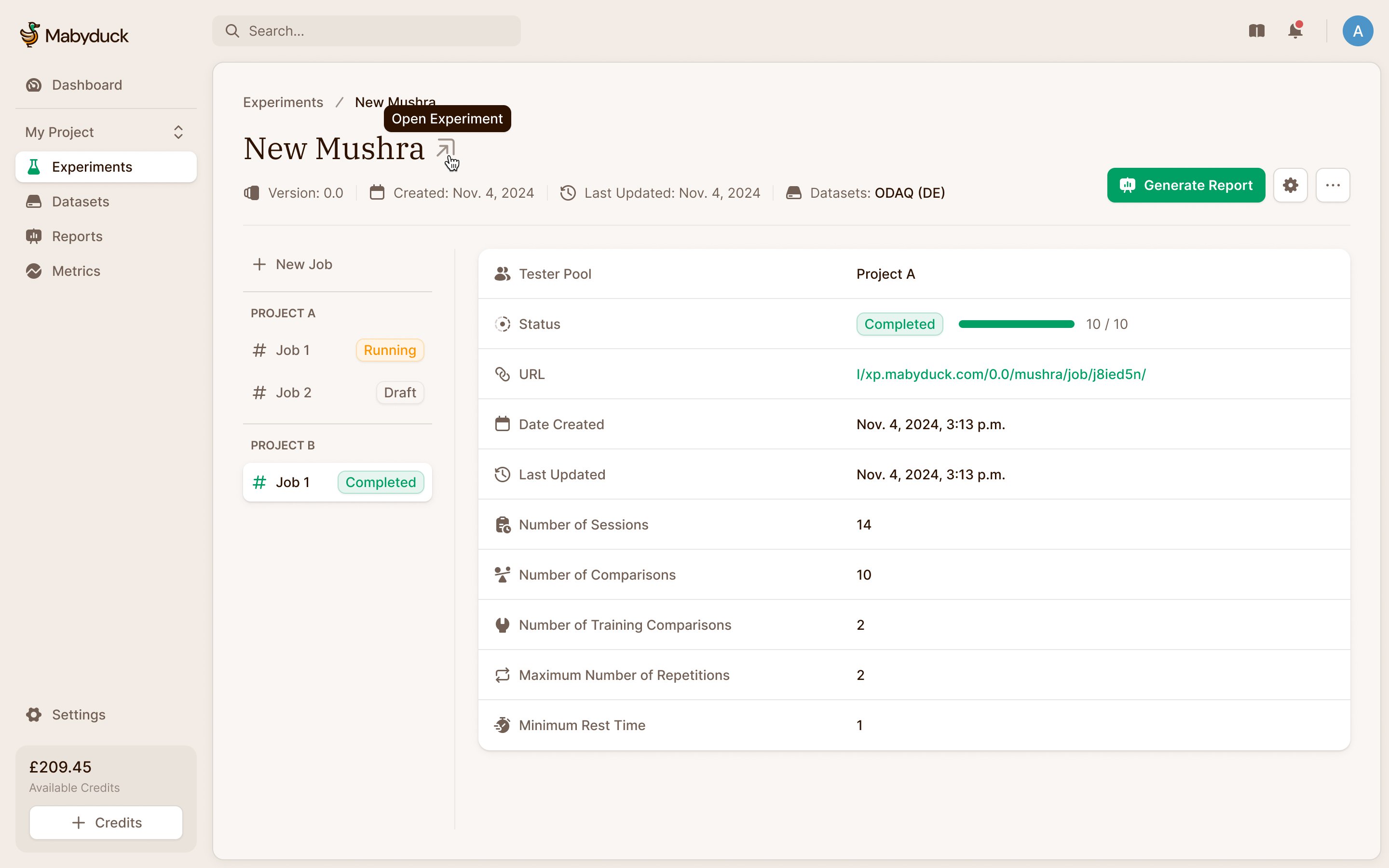Viewport: 1389px width, 868px height.
Task: Select Job 2 marked Draft
Action: [x=338, y=393]
